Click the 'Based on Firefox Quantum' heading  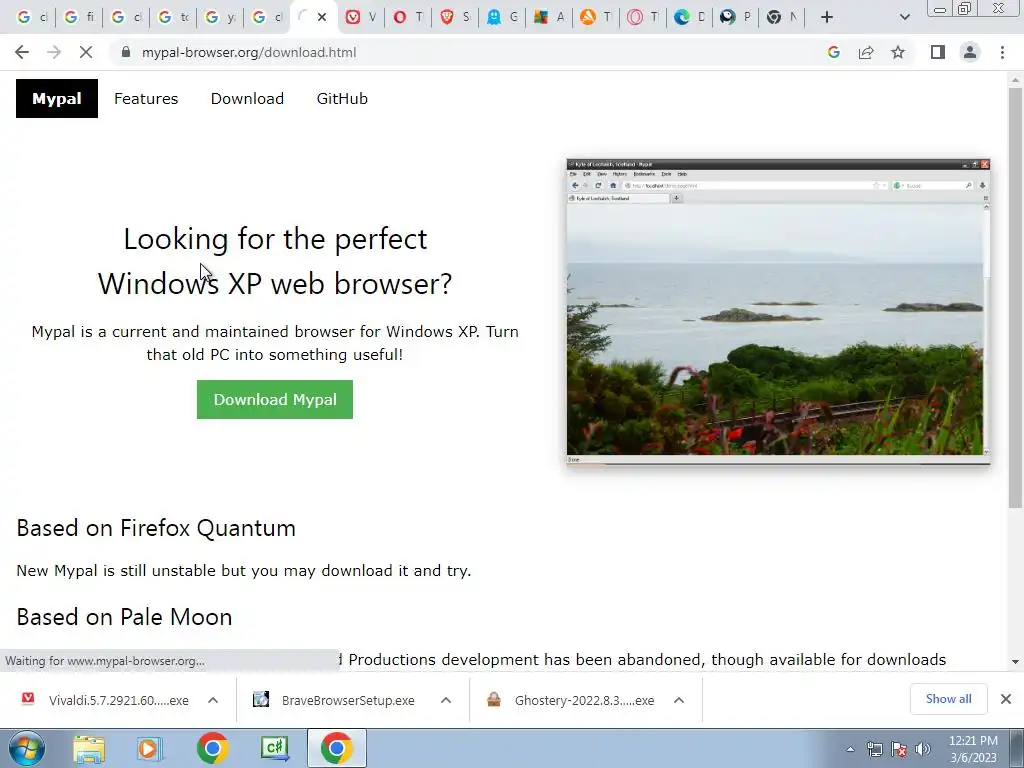click(x=156, y=528)
